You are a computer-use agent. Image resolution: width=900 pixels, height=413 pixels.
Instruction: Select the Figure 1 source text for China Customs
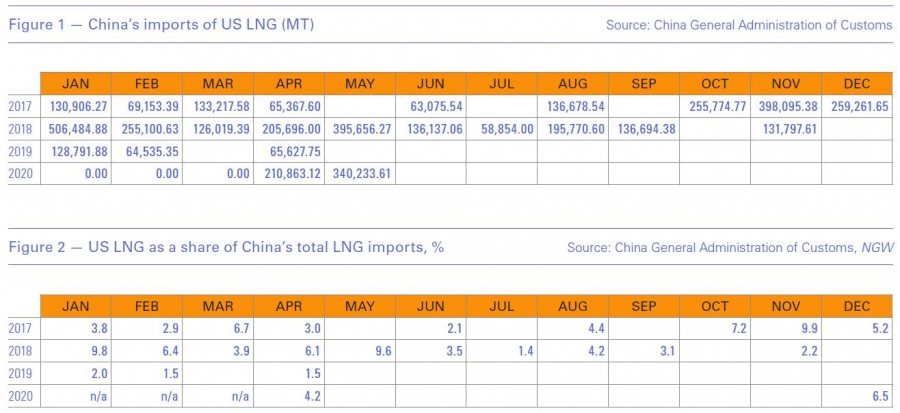coord(749,25)
